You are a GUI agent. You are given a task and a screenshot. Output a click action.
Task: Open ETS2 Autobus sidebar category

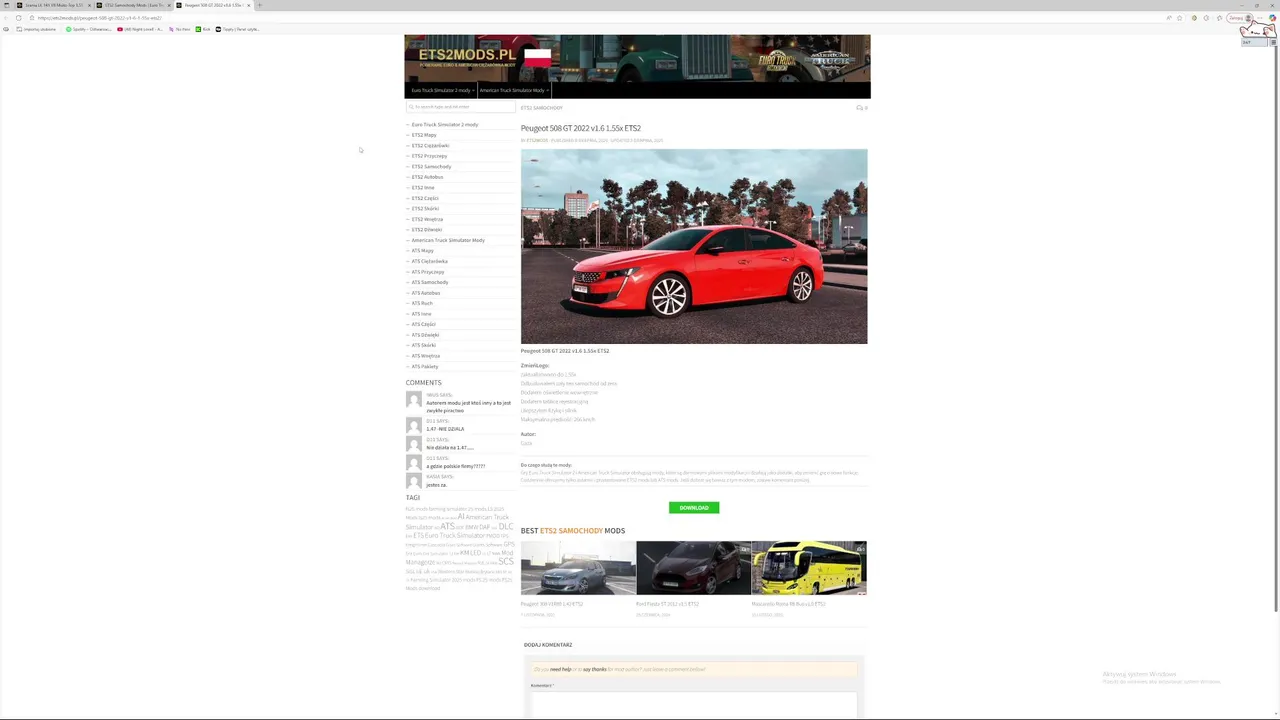[x=427, y=177]
